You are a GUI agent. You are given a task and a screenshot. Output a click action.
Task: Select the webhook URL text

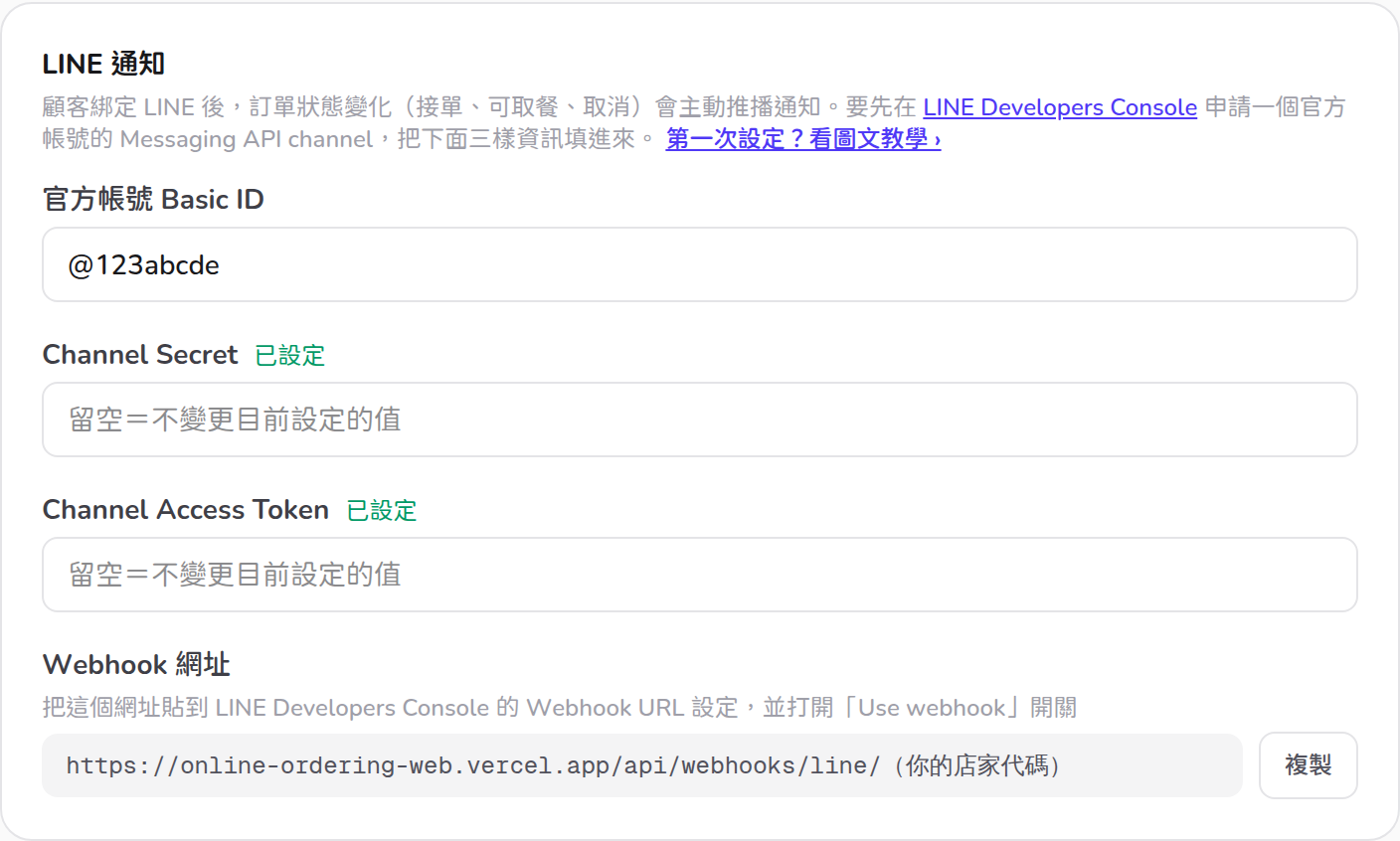[563, 765]
